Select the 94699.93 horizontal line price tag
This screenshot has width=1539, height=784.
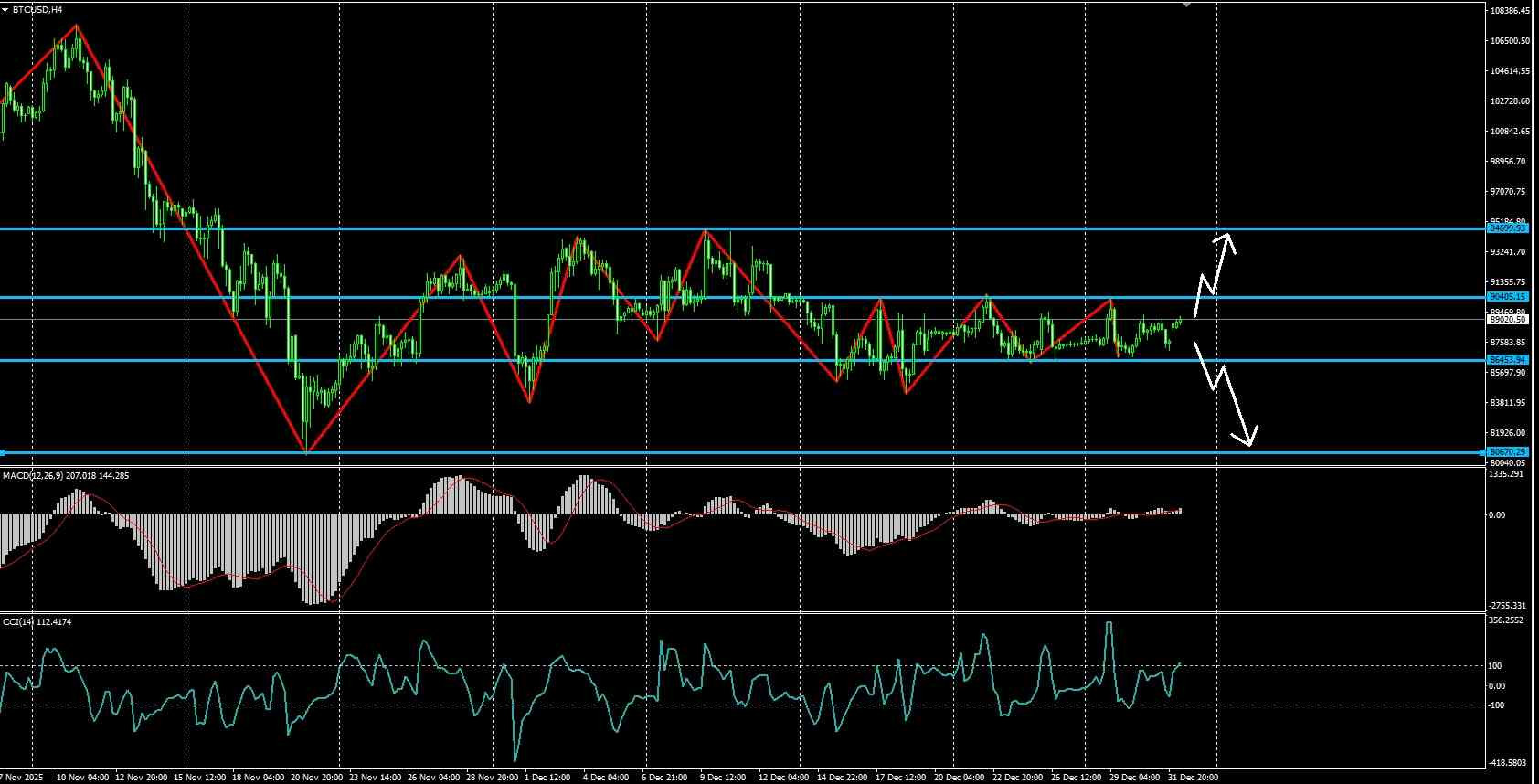pos(1507,228)
